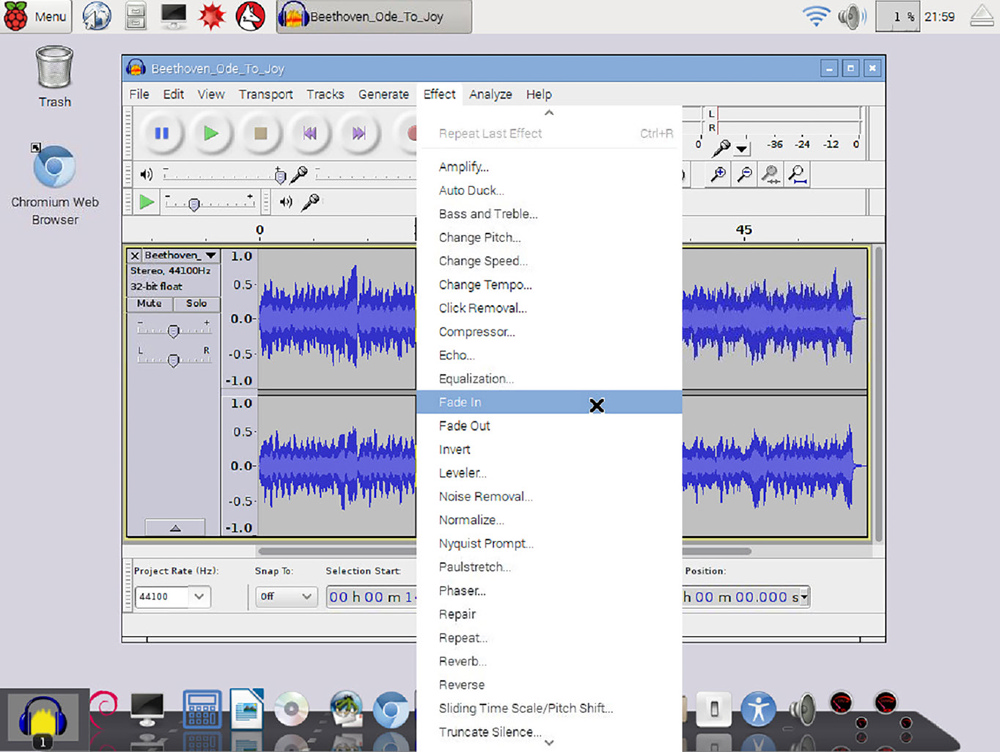Click the output volume speaker icon
Image resolution: width=1000 pixels, height=752 pixels.
coord(146,174)
